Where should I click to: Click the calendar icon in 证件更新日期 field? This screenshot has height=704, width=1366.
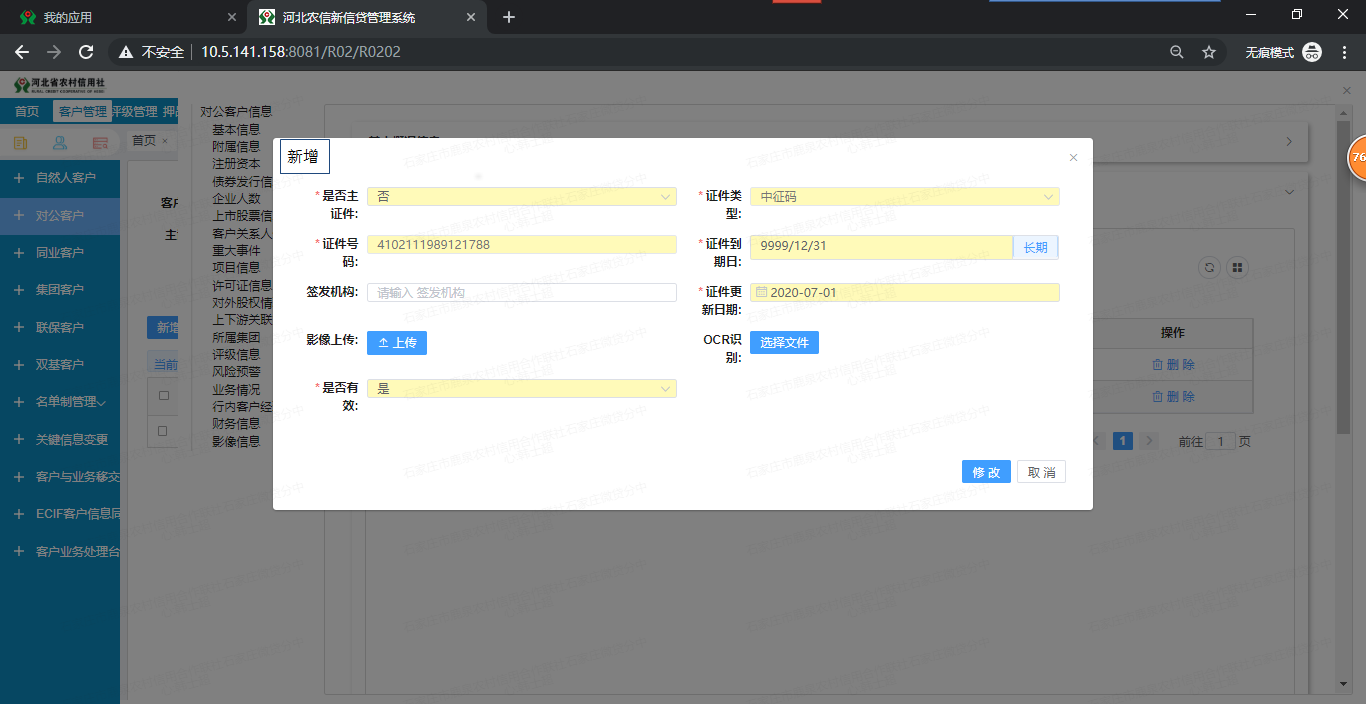tap(761, 293)
